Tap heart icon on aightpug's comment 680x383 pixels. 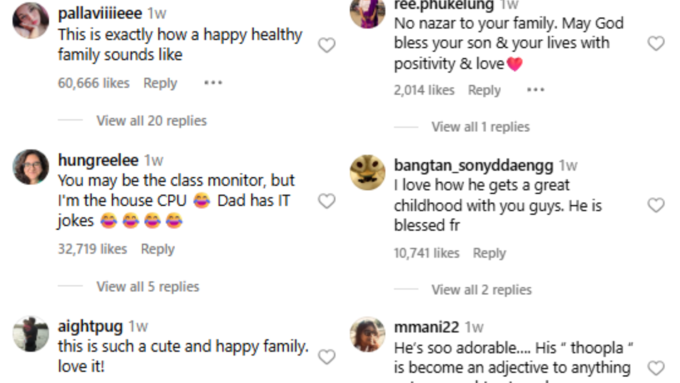(327, 357)
